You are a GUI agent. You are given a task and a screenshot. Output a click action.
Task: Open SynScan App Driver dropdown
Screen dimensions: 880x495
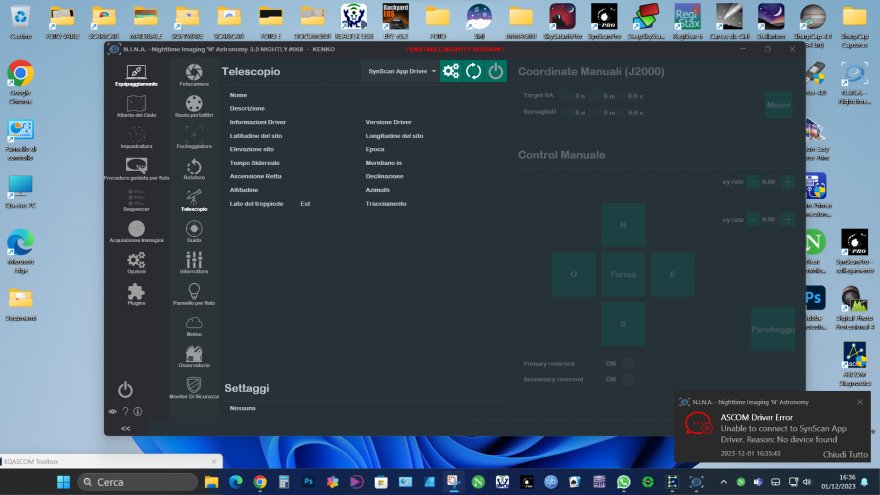(x=401, y=71)
